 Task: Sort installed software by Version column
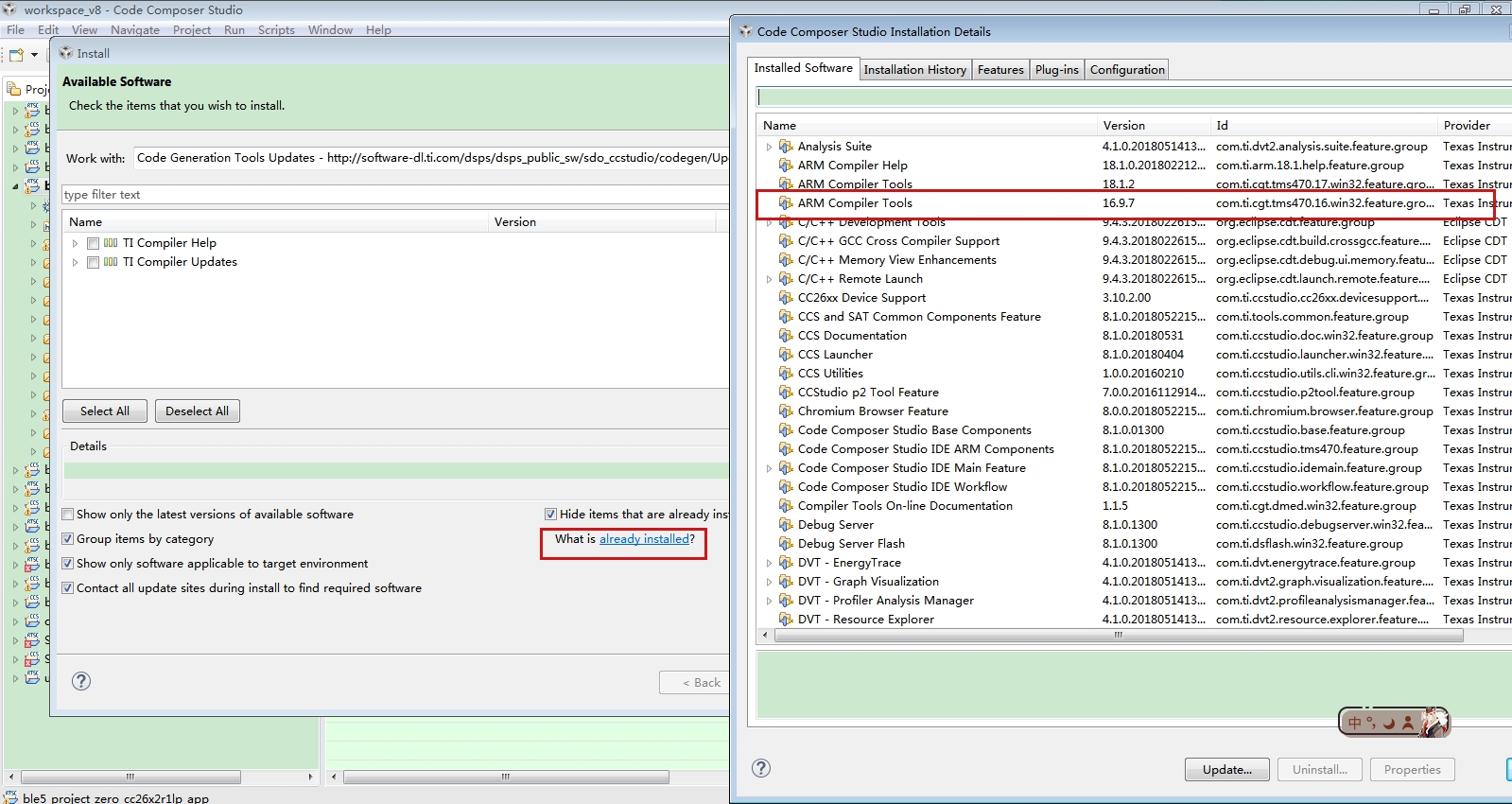(1154, 126)
